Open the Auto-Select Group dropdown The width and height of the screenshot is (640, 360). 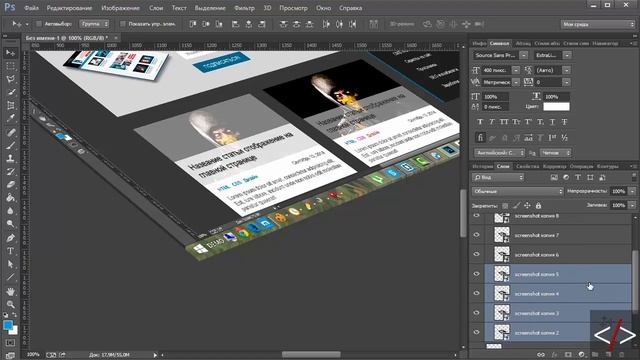coord(94,24)
